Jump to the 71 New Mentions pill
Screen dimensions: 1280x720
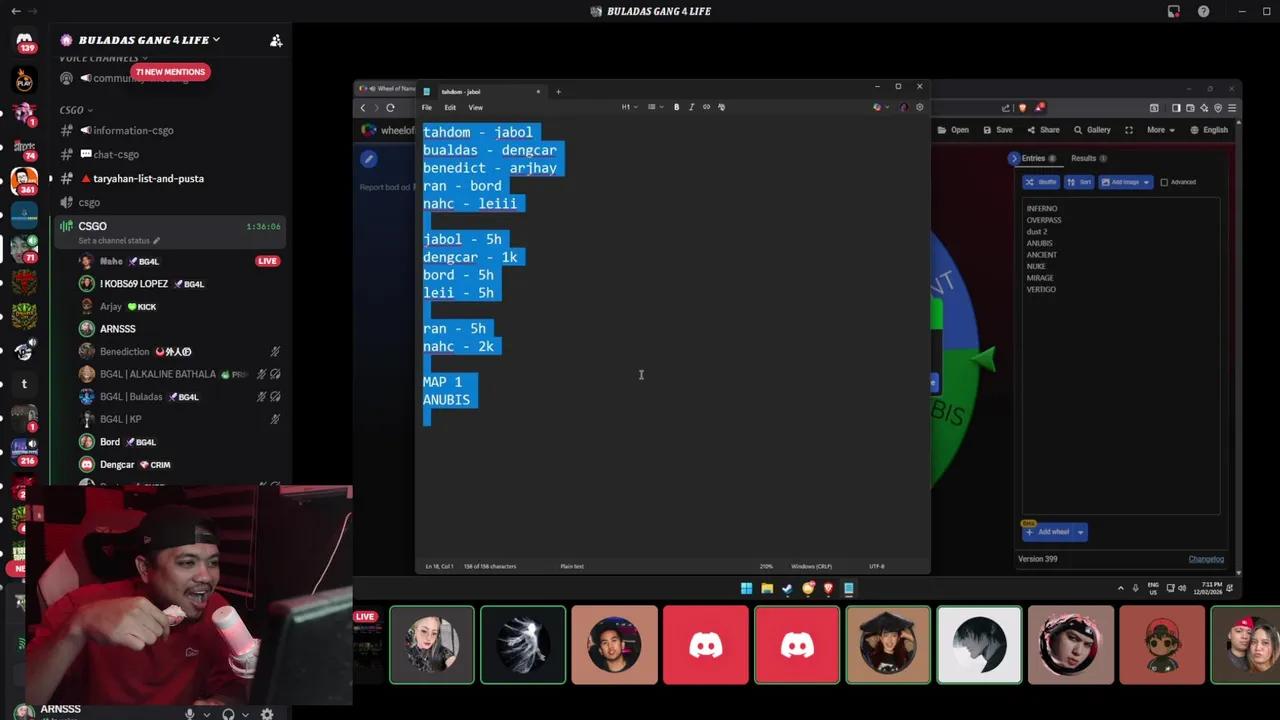click(x=170, y=72)
